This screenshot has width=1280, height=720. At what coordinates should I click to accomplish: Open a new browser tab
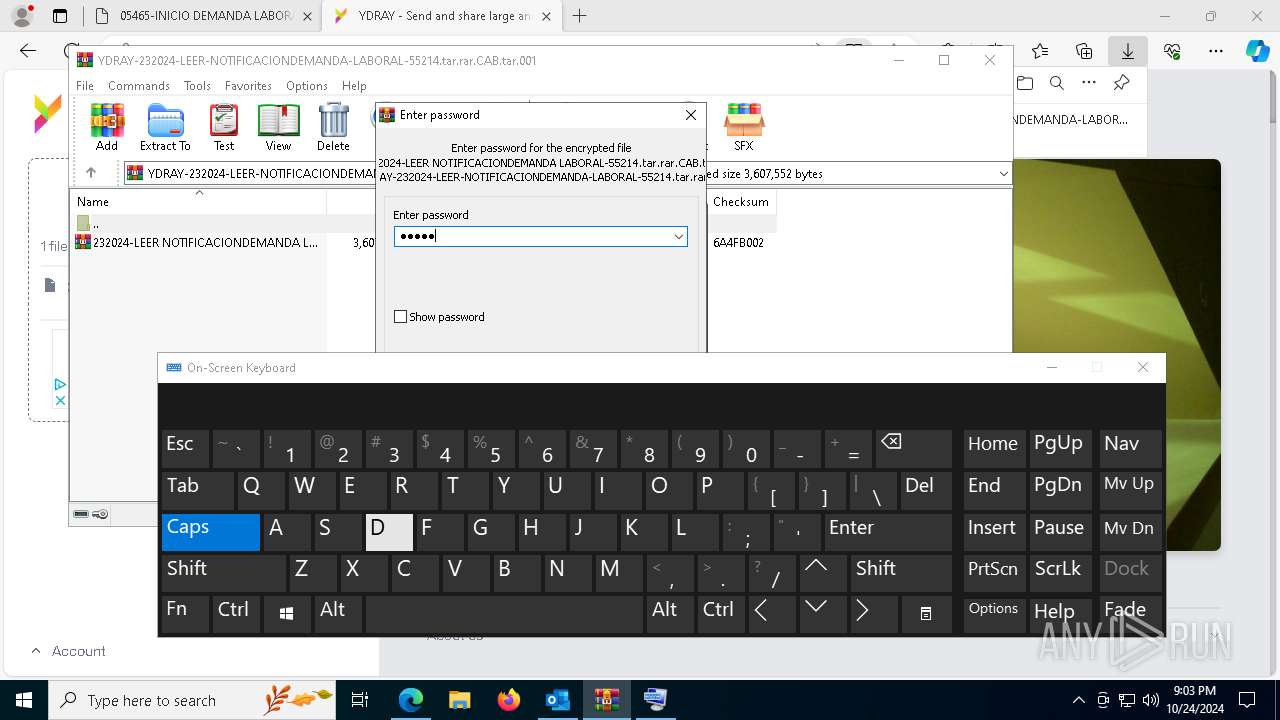pyautogui.click(x=580, y=16)
